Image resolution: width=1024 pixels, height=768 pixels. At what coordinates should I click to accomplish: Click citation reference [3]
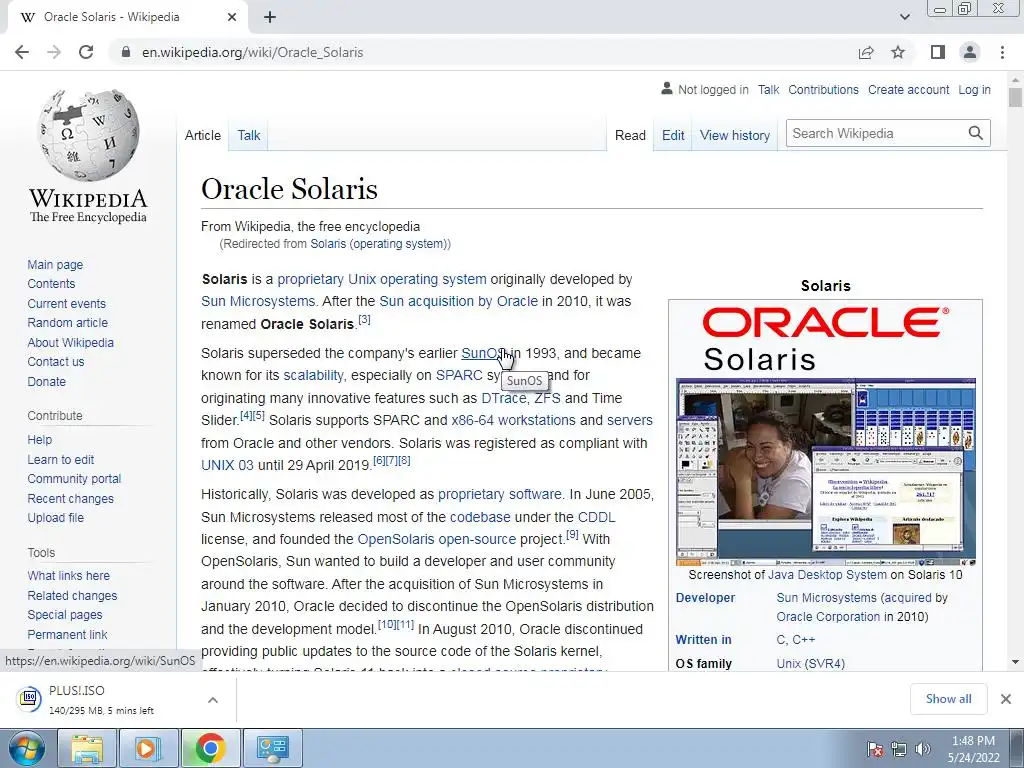364,319
